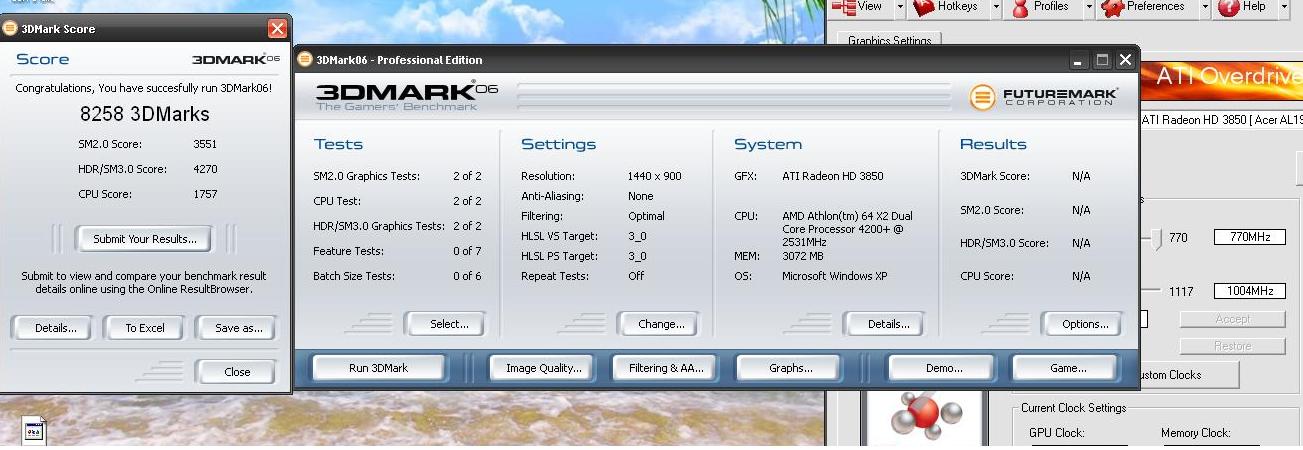
Task: Click the Save as button
Action: 237,328
